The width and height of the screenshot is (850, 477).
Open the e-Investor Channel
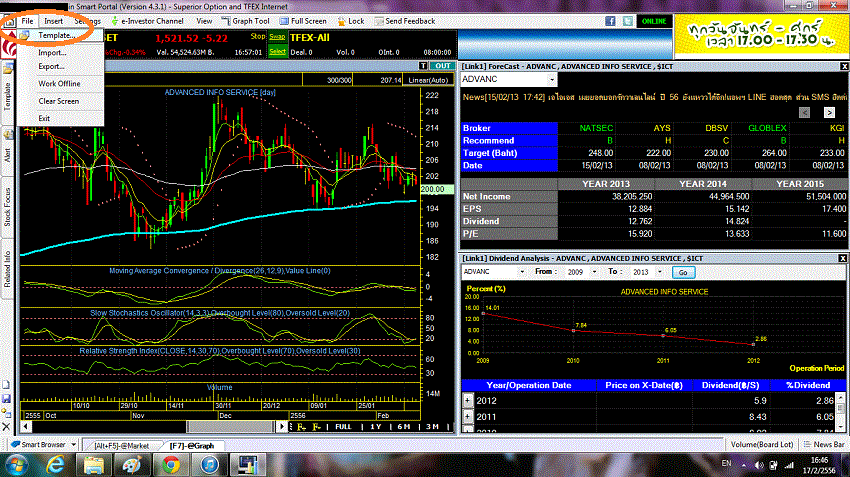147,21
